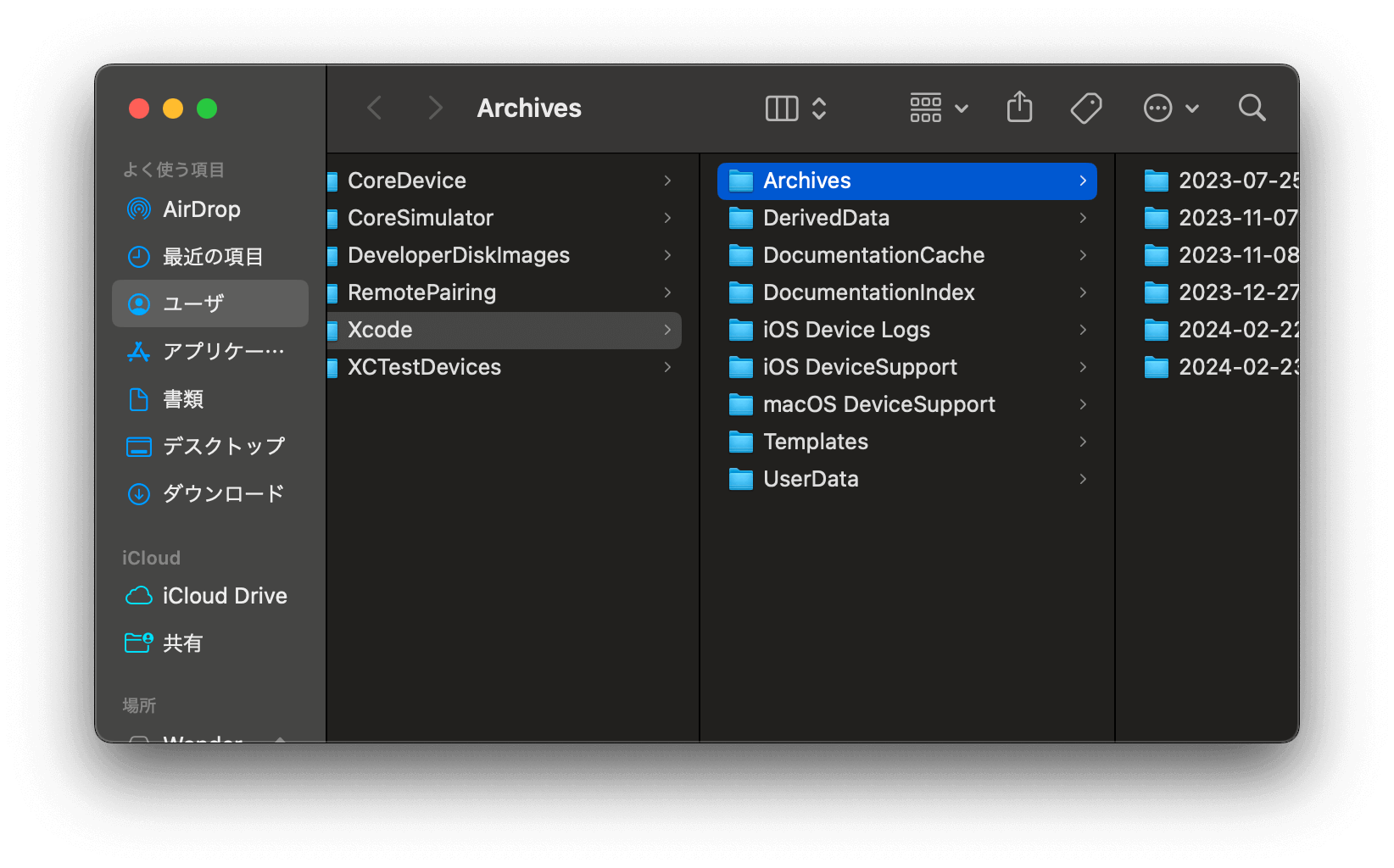Click the iOS Device Logs folder icon
The width and height of the screenshot is (1394, 868).
click(741, 330)
